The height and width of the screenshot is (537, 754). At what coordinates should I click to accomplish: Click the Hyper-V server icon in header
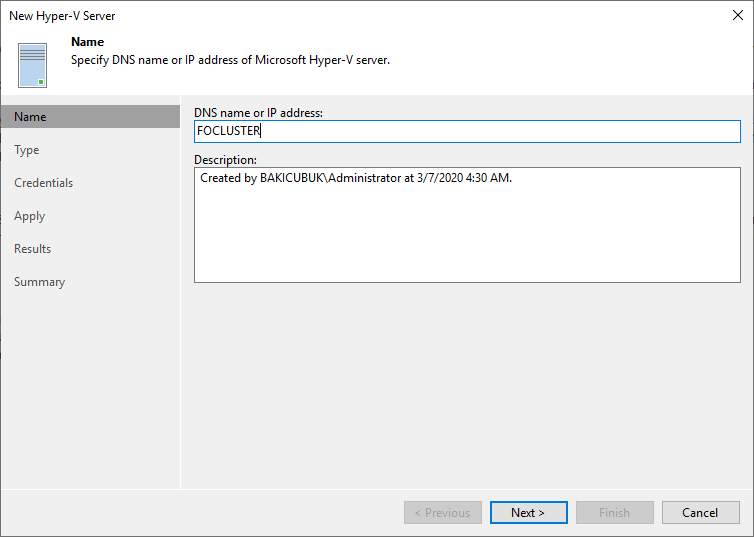(x=32, y=65)
